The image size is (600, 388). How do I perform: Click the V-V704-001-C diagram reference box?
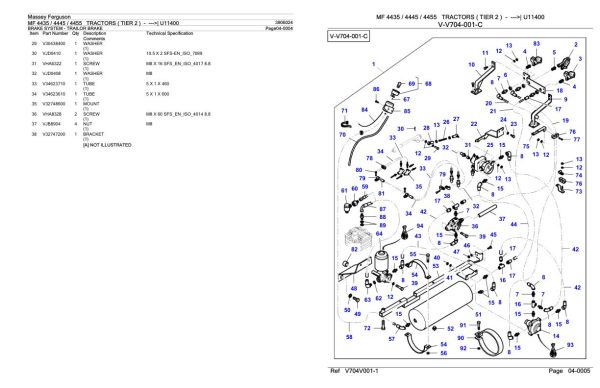coord(348,36)
